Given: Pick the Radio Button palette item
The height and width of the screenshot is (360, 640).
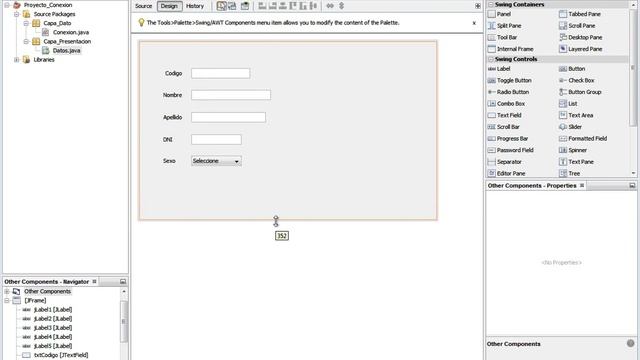Looking at the screenshot, I should pos(508,92).
